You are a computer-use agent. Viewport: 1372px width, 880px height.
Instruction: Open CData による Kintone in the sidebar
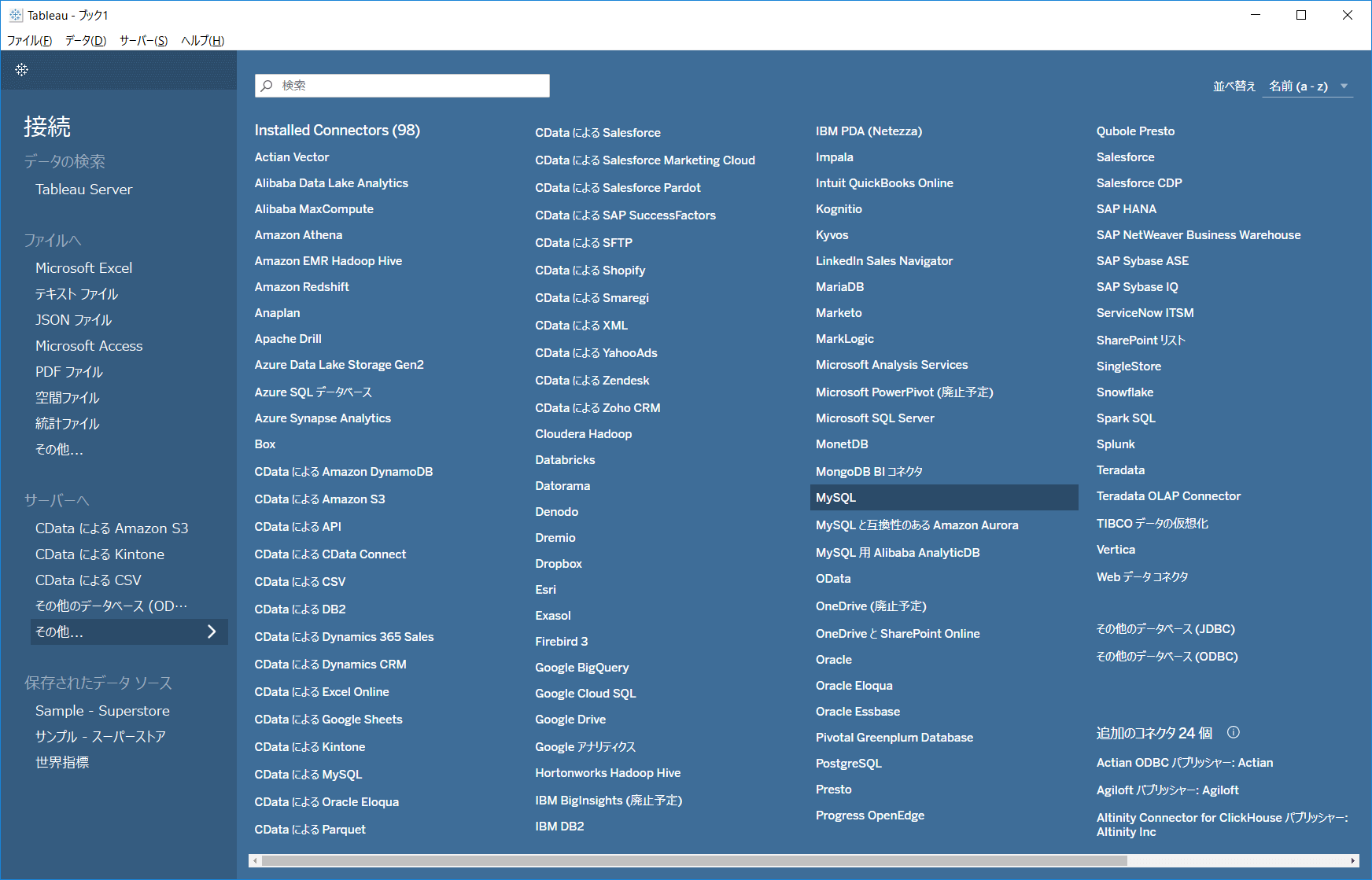tap(100, 554)
